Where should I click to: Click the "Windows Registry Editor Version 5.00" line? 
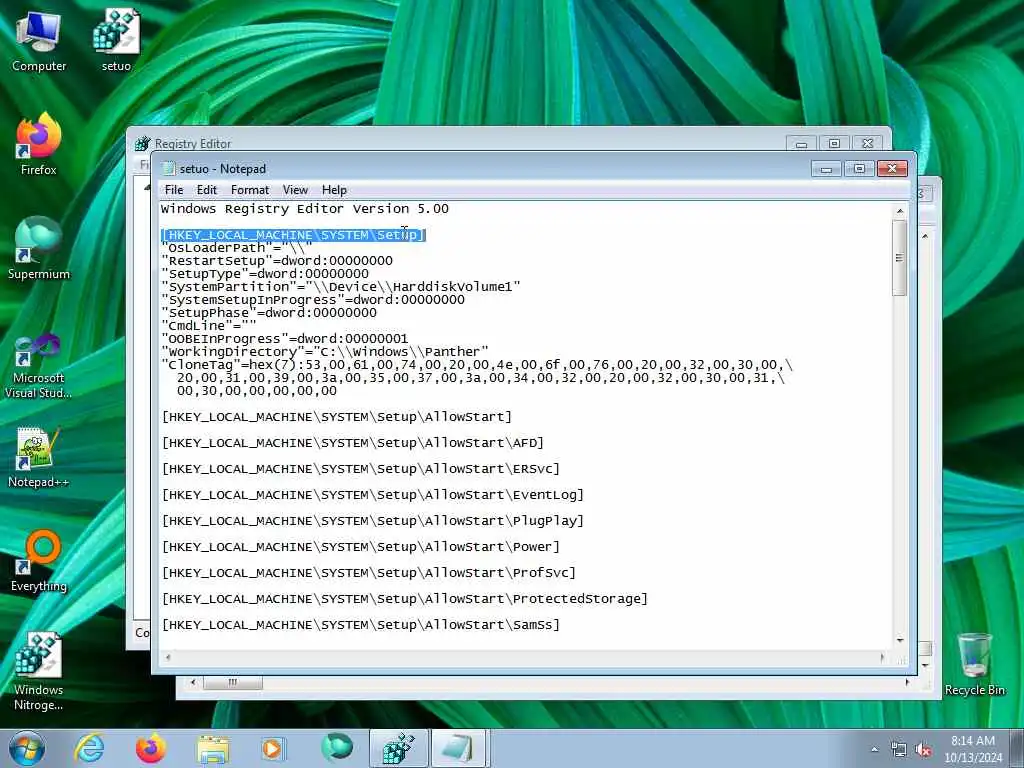305,209
